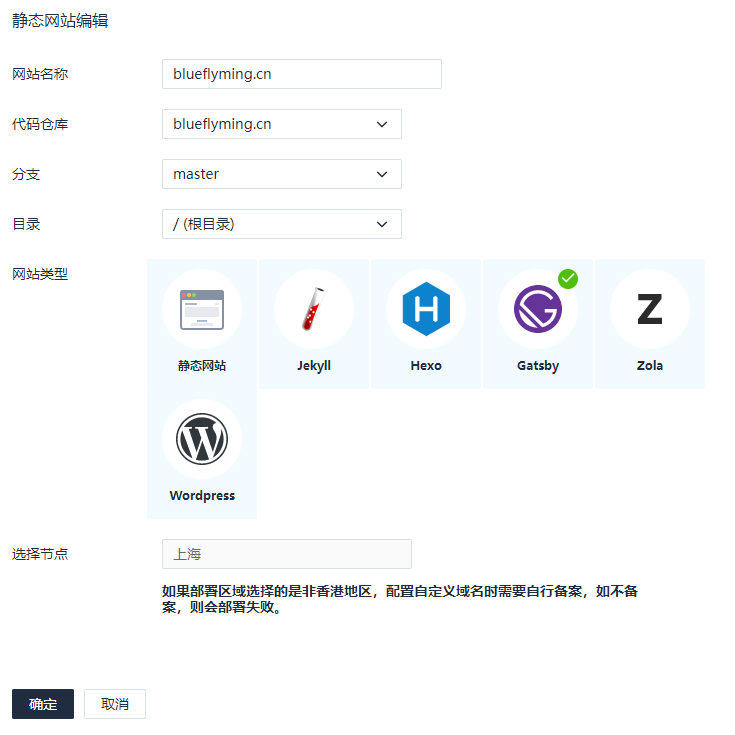The image size is (735, 735).
Task: Select the 静态网站 site type icon
Action: click(202, 309)
